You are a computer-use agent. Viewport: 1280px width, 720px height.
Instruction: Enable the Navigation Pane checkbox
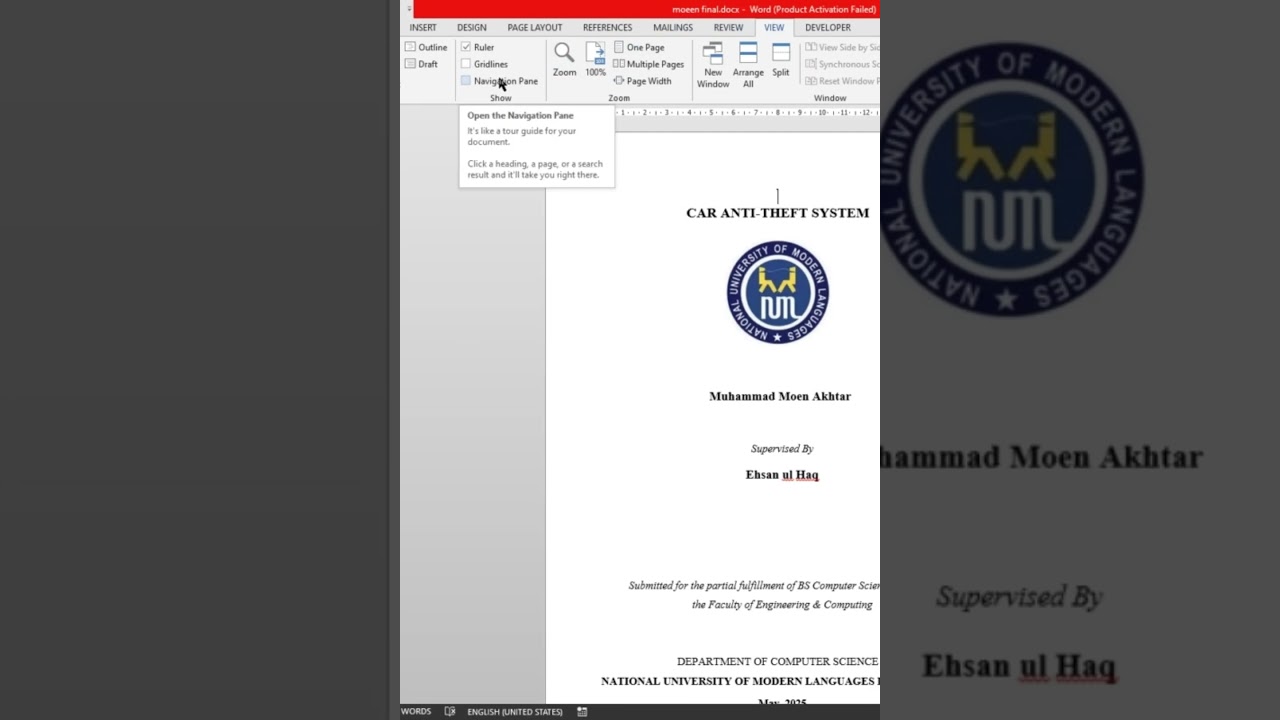point(466,81)
